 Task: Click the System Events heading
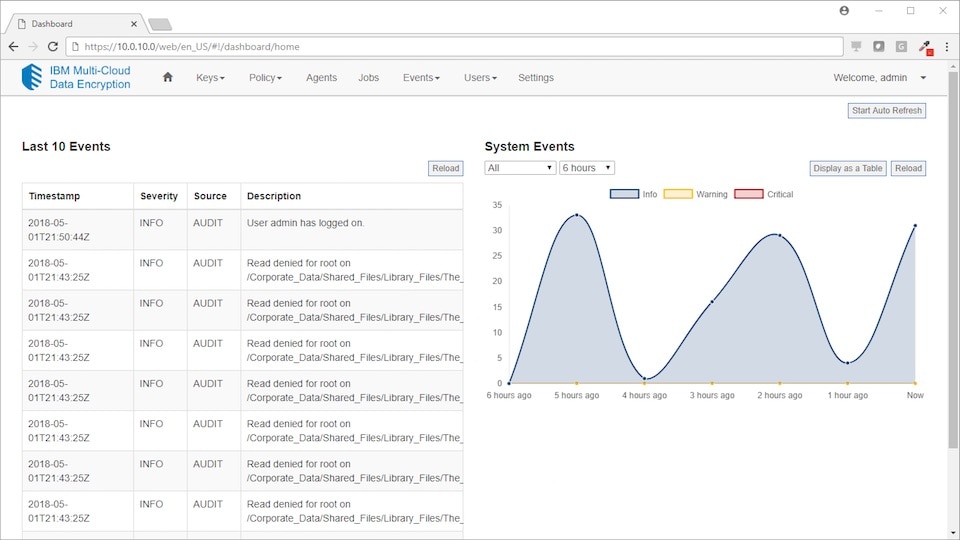coord(530,146)
